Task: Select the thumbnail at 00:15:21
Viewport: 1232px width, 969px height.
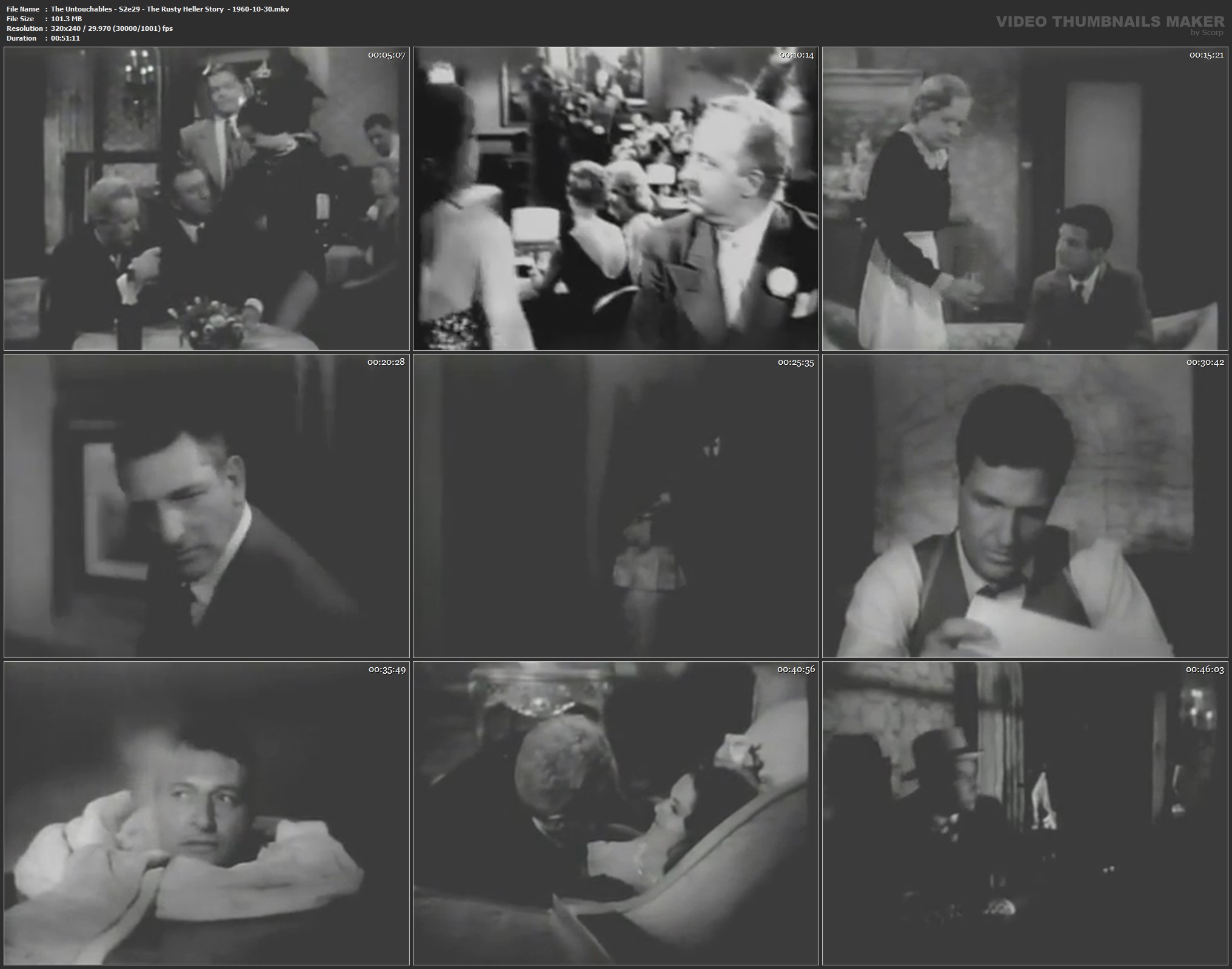Action: [x=1025, y=199]
